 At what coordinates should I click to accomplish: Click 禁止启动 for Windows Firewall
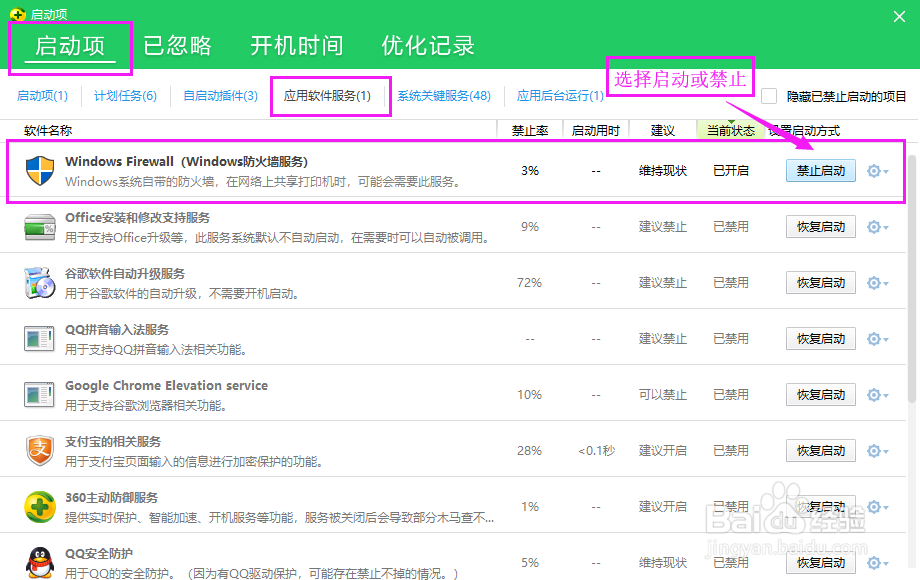point(821,171)
